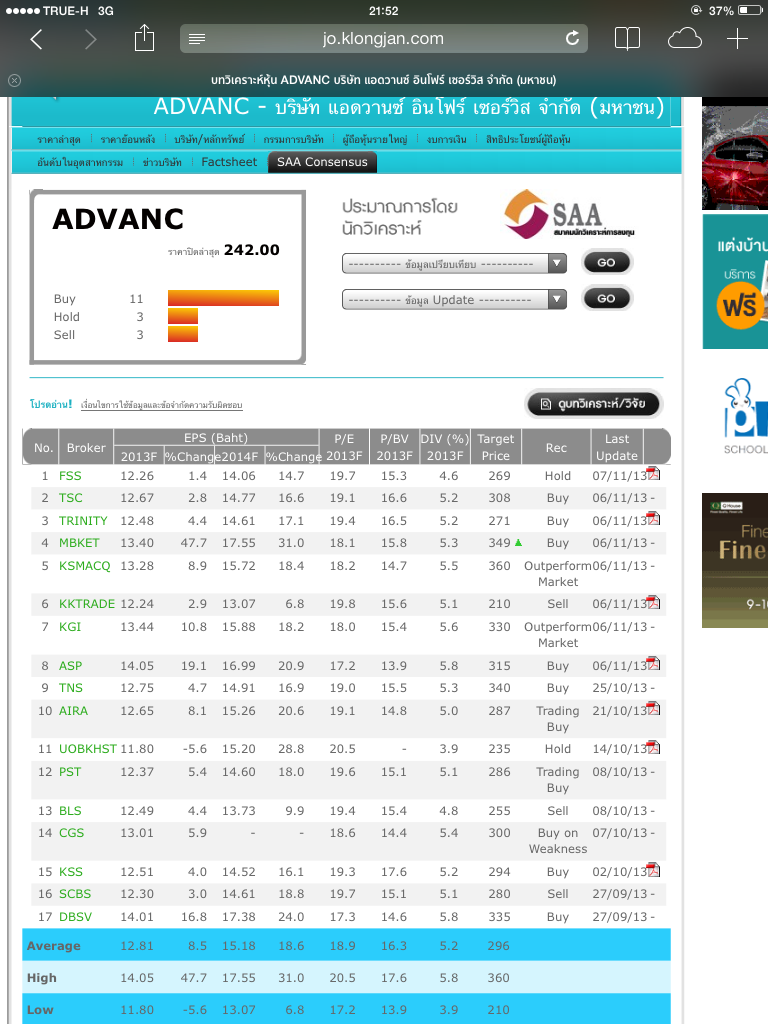The height and width of the screenshot is (1024, 768).
Task: Close the tab with the x icon
Action: coord(14,80)
